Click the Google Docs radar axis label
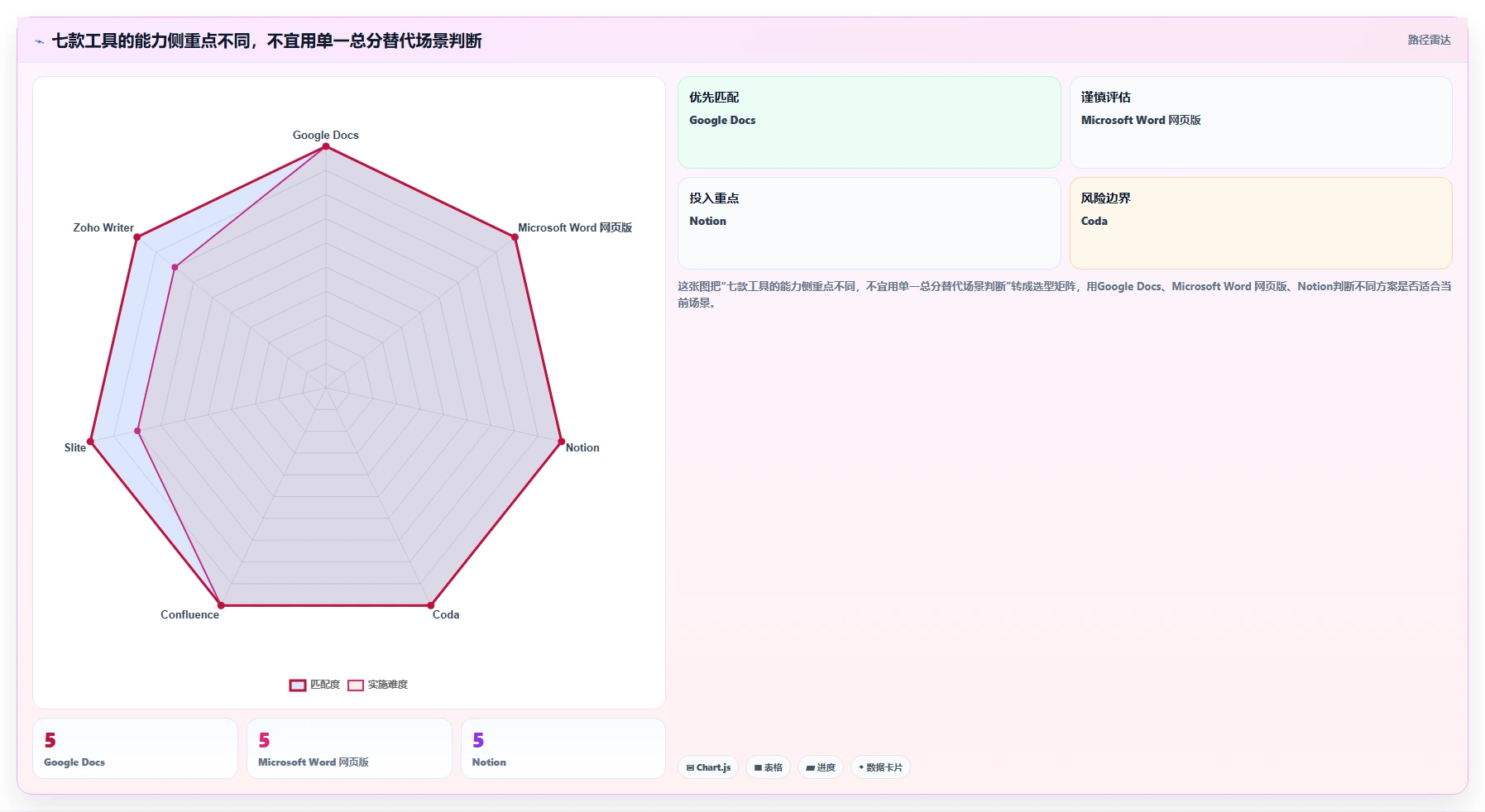This screenshot has height=812, width=1485. click(x=326, y=135)
